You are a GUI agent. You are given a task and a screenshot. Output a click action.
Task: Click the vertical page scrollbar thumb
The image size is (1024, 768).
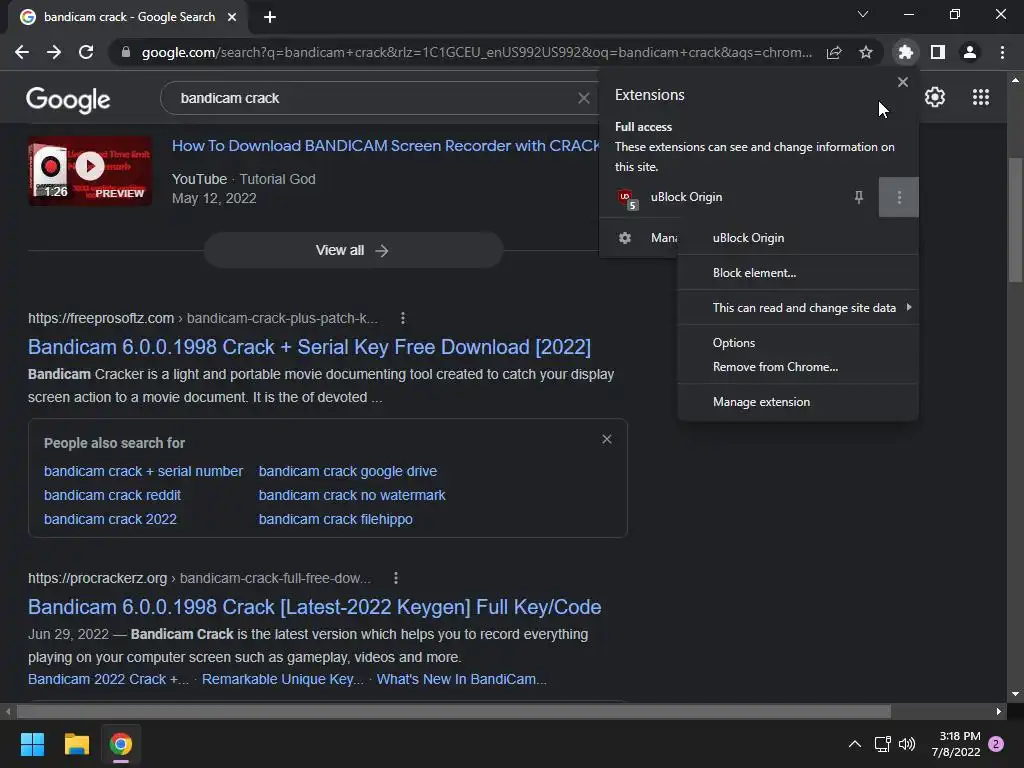(1015, 220)
